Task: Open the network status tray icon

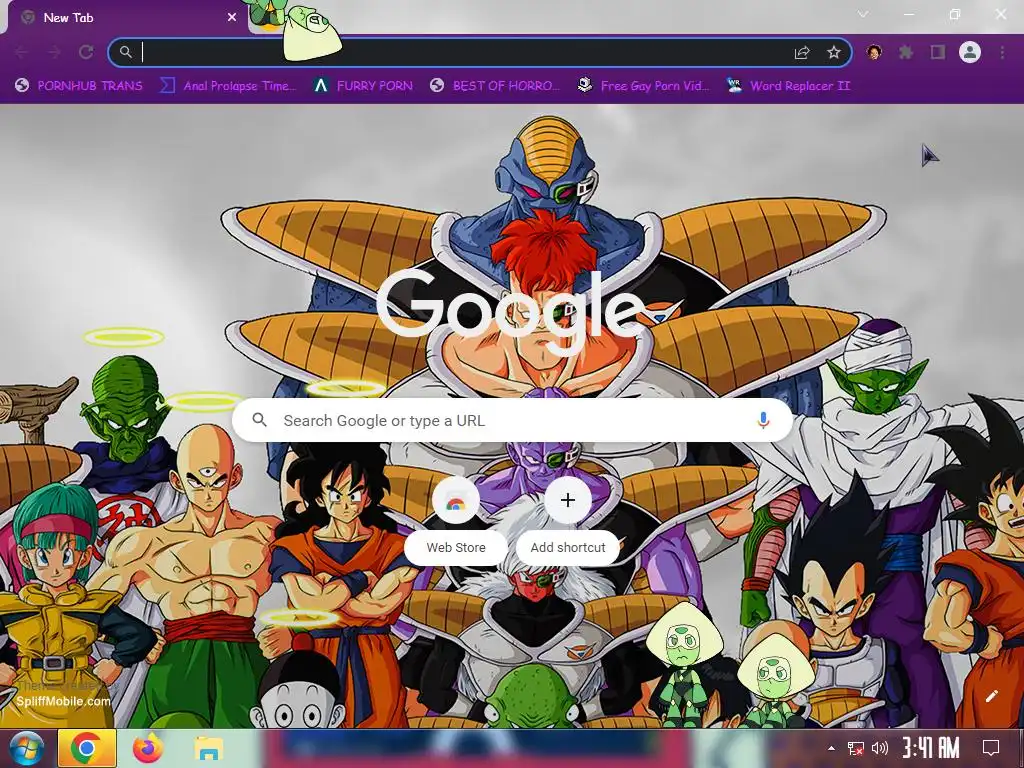Action: tap(856, 748)
